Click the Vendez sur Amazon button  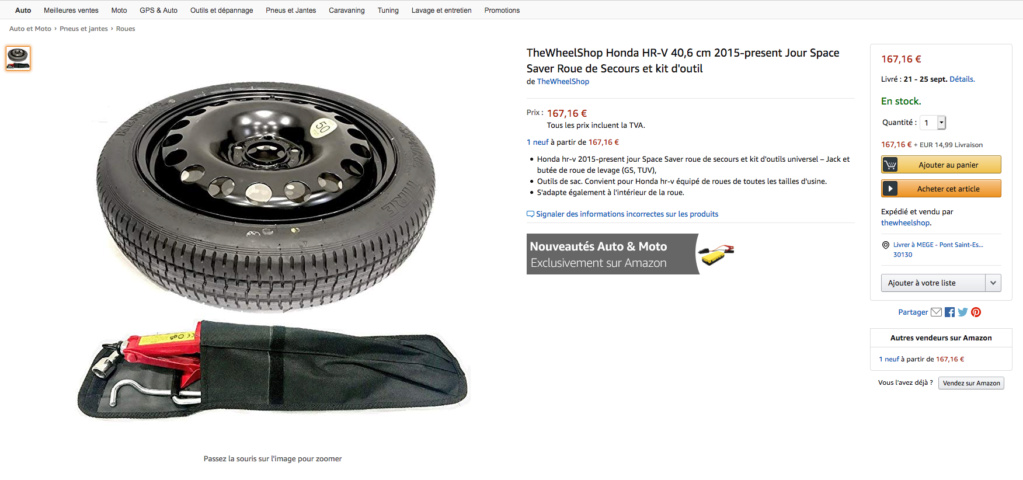(x=971, y=383)
